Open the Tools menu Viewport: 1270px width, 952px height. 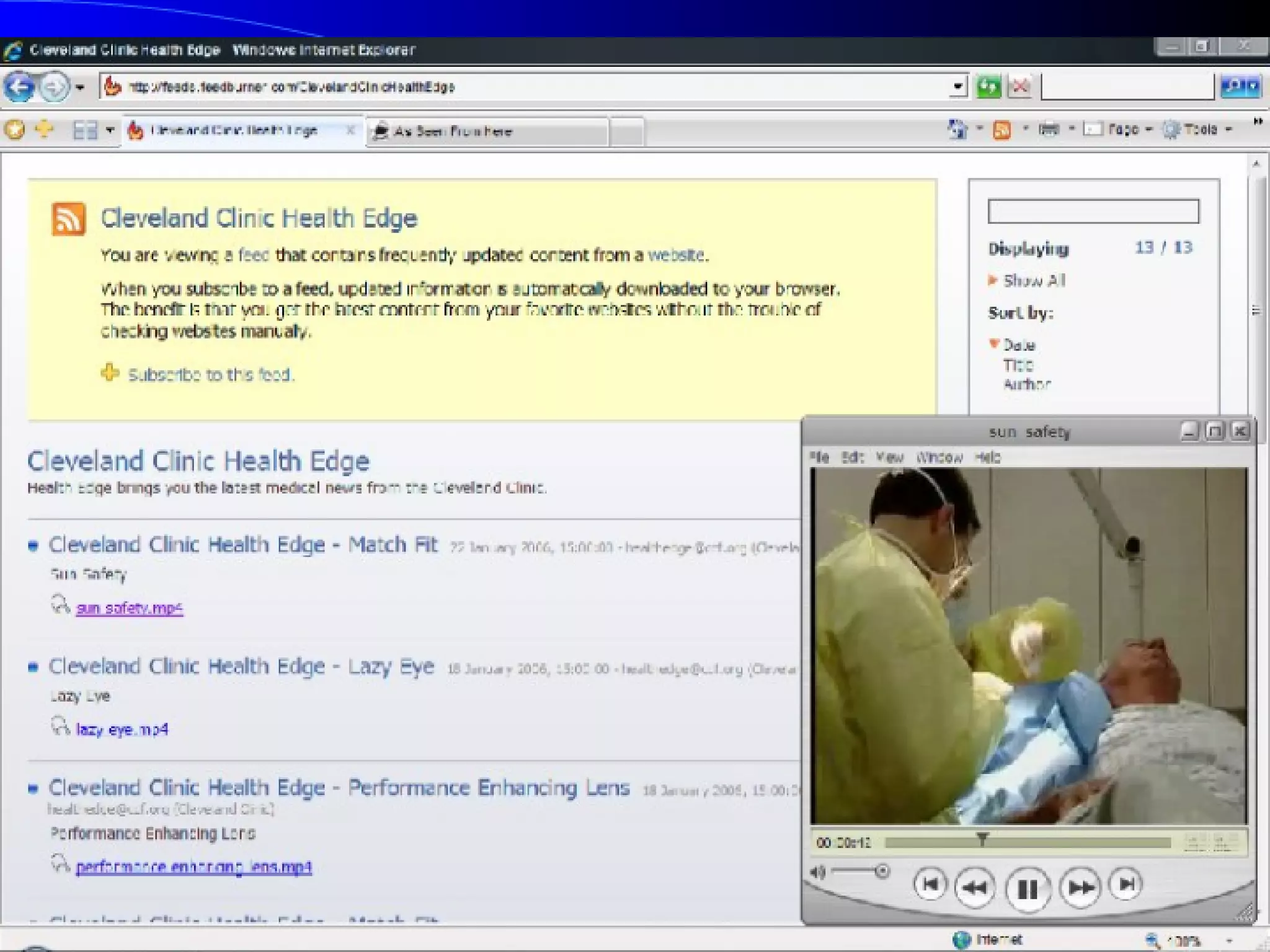point(1197,130)
